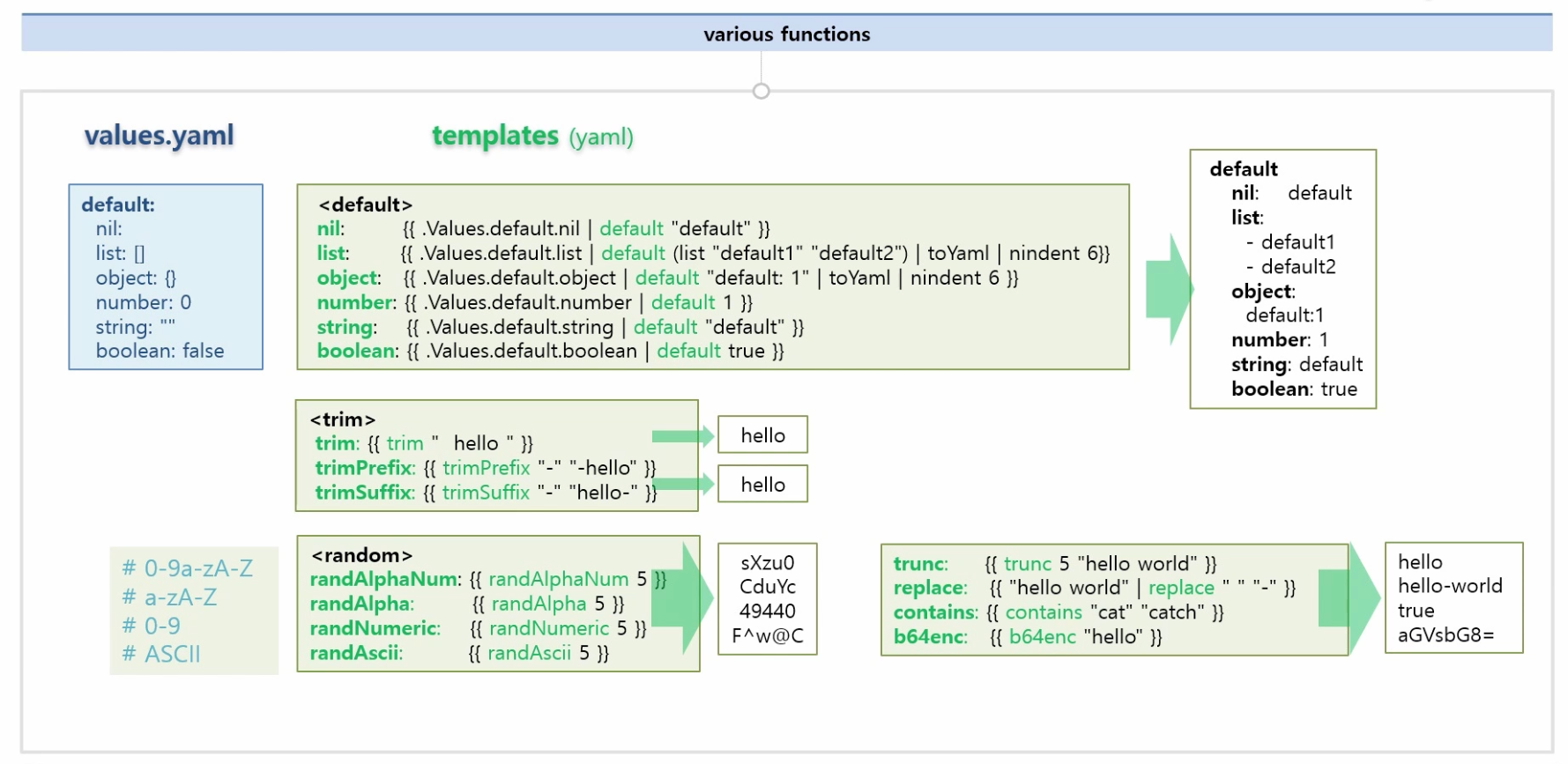The image size is (1568, 764).
Task: Click the template line with list "default1" "default2"
Action: (x=713, y=254)
